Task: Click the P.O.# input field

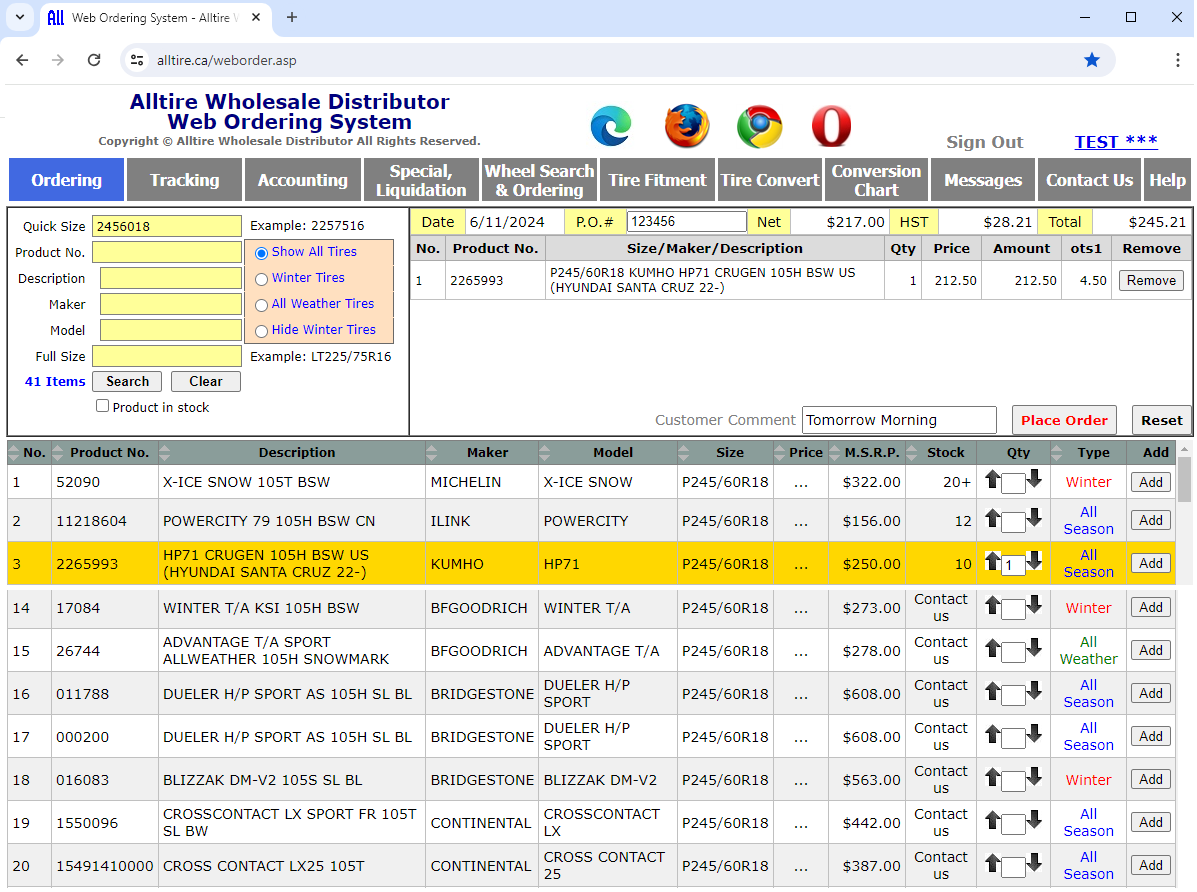Action: point(686,221)
